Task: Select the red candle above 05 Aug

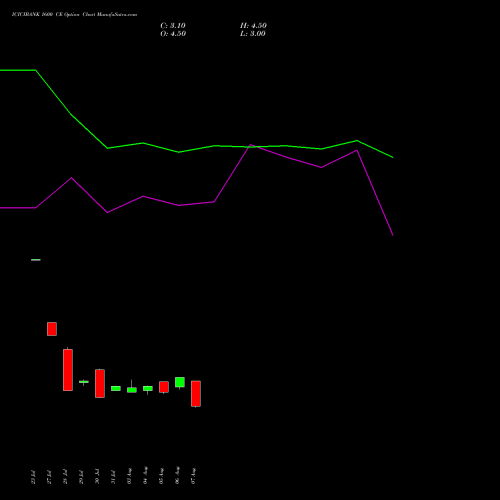Action: pyautogui.click(x=164, y=387)
